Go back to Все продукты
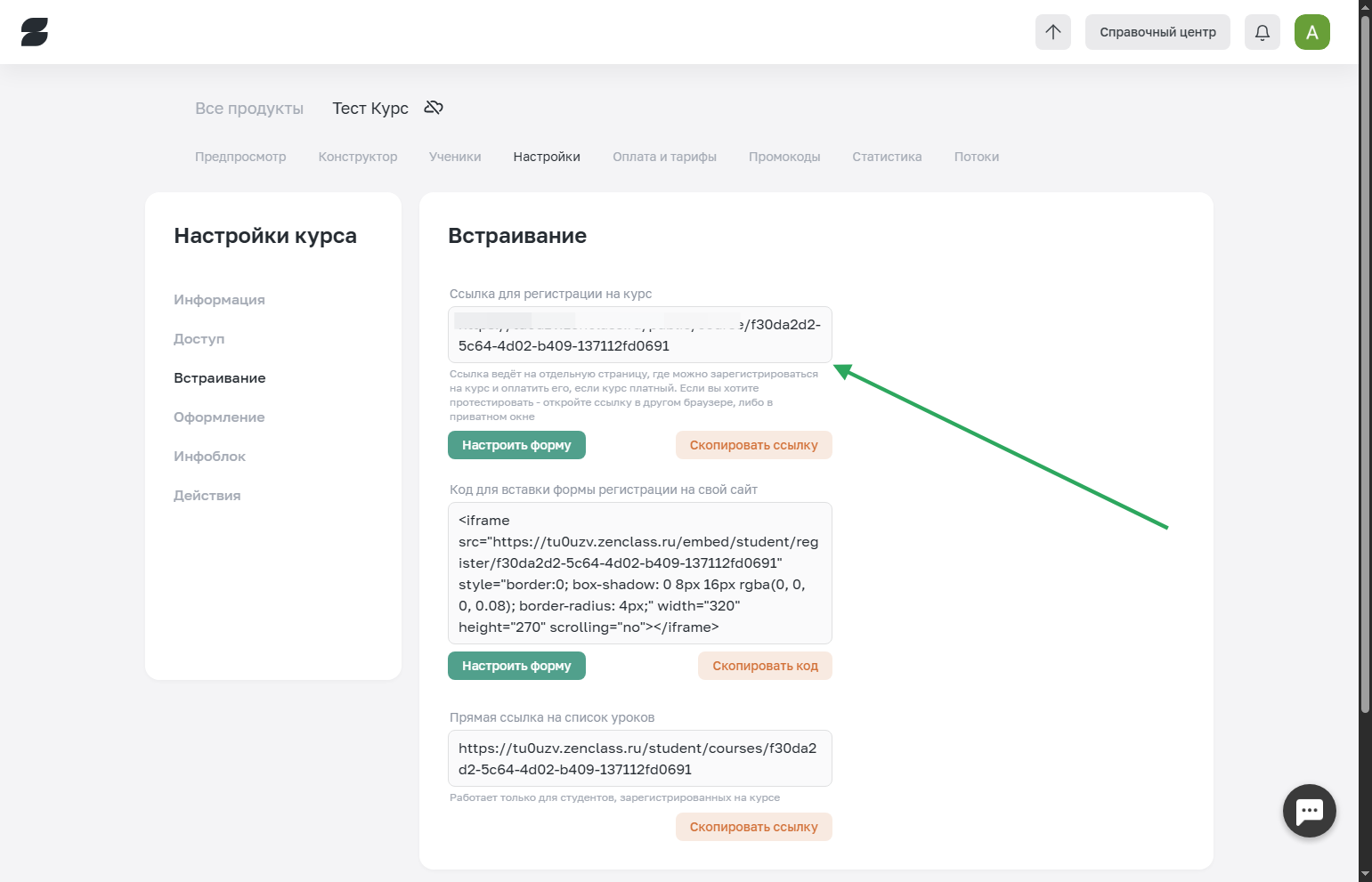Image resolution: width=1372 pixels, height=882 pixels. pos(249,109)
